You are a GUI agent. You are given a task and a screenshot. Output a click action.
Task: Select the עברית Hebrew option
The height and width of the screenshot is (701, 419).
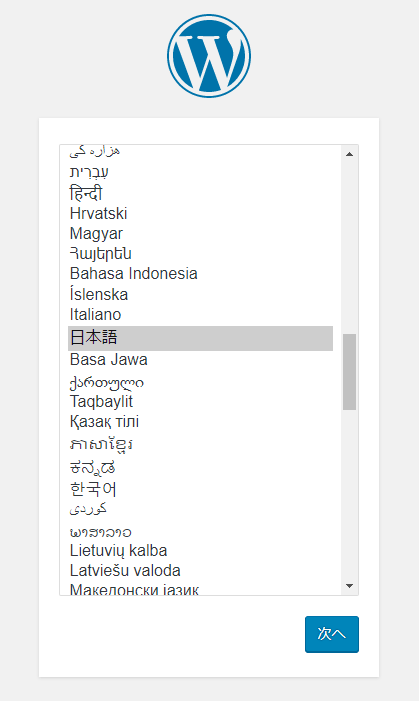[200, 172]
